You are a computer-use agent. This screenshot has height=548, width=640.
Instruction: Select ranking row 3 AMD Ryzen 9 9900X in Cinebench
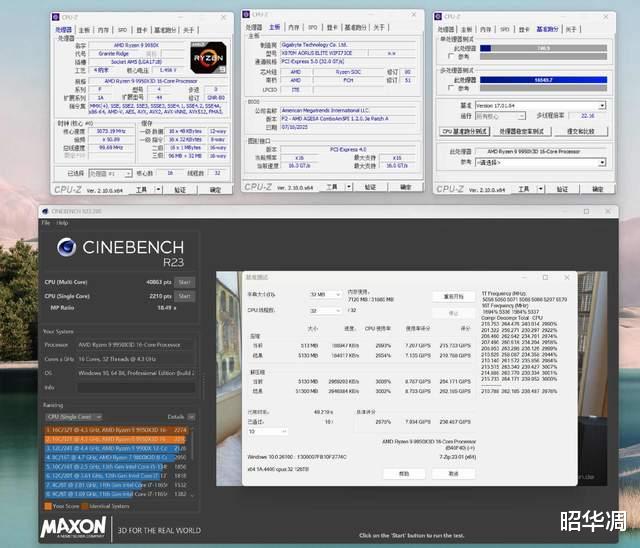116,448
